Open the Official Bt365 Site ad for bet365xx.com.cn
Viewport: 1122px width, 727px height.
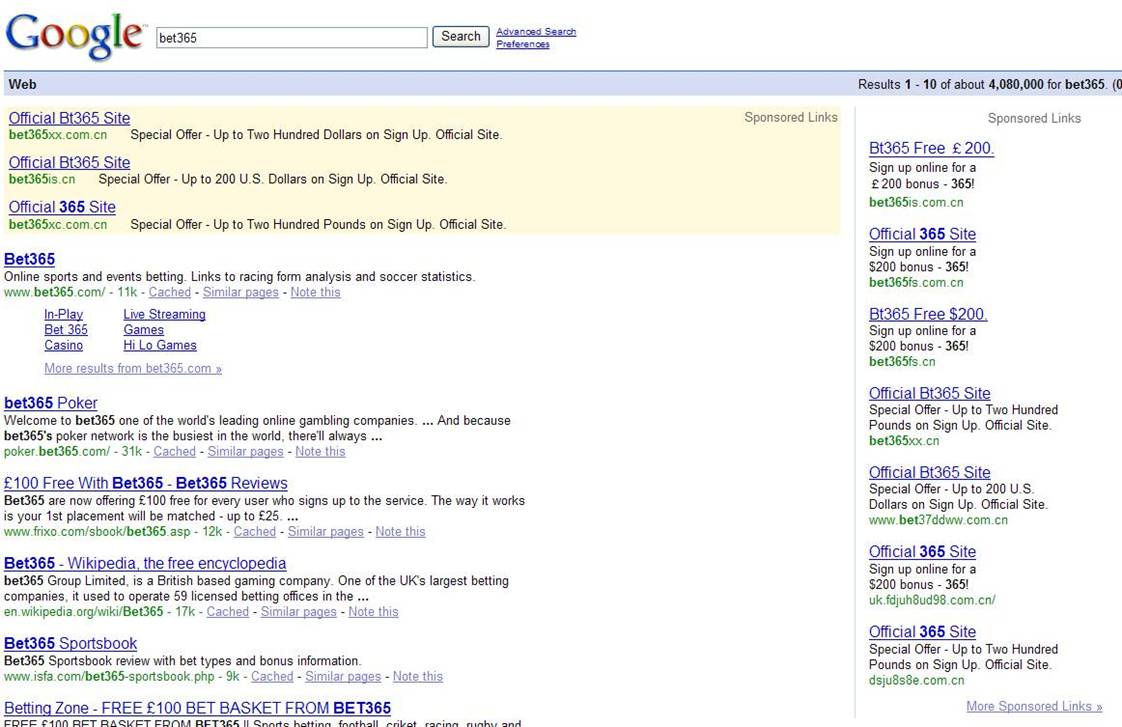pyautogui.click(x=69, y=118)
